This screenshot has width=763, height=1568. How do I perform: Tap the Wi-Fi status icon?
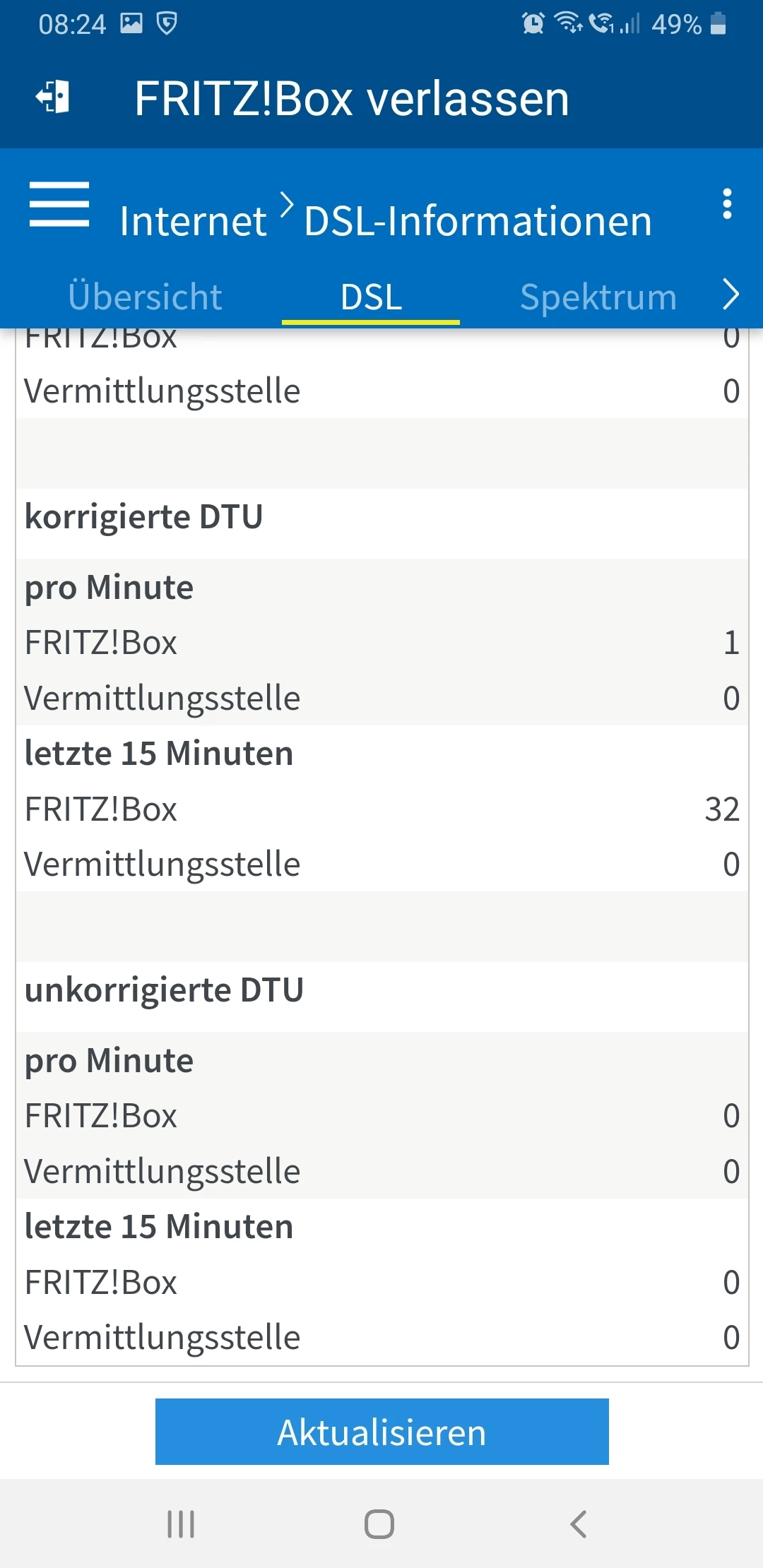coord(567,23)
